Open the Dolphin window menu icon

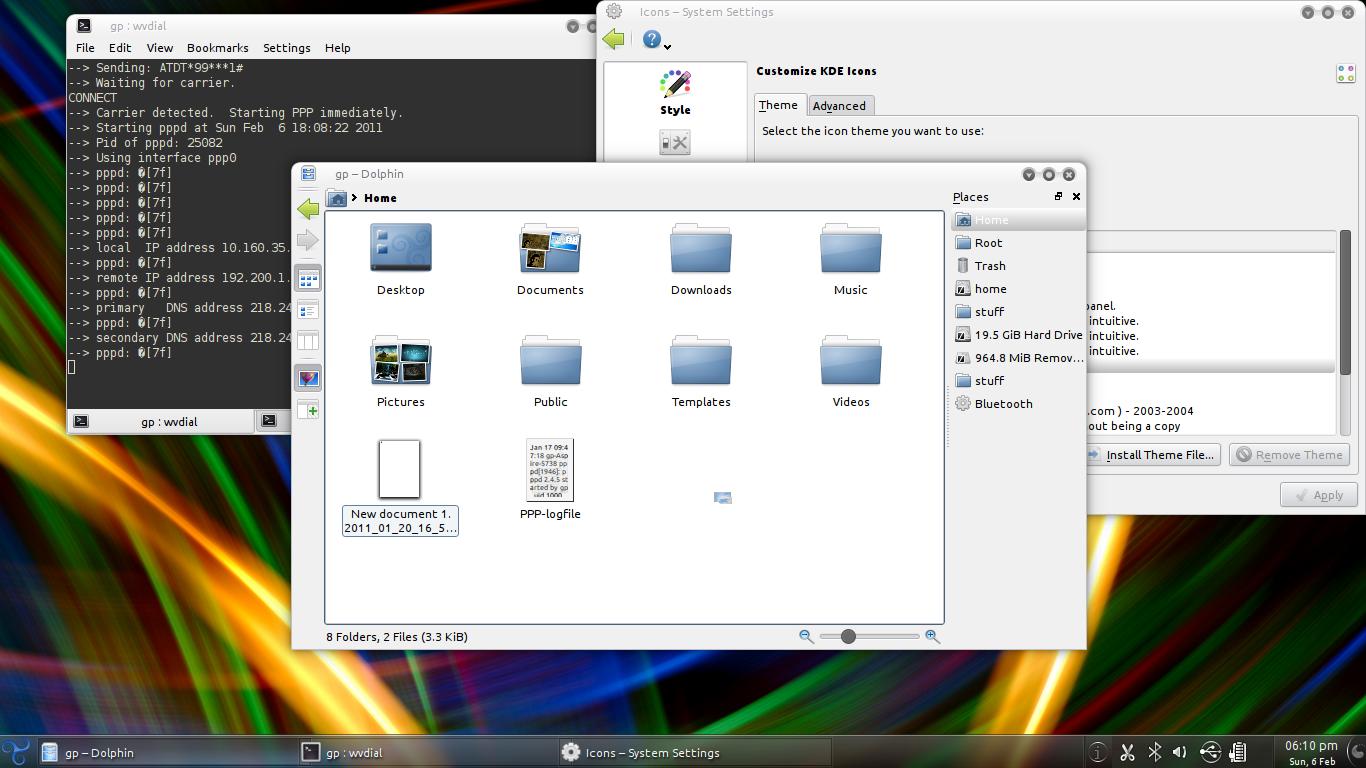tap(308, 174)
